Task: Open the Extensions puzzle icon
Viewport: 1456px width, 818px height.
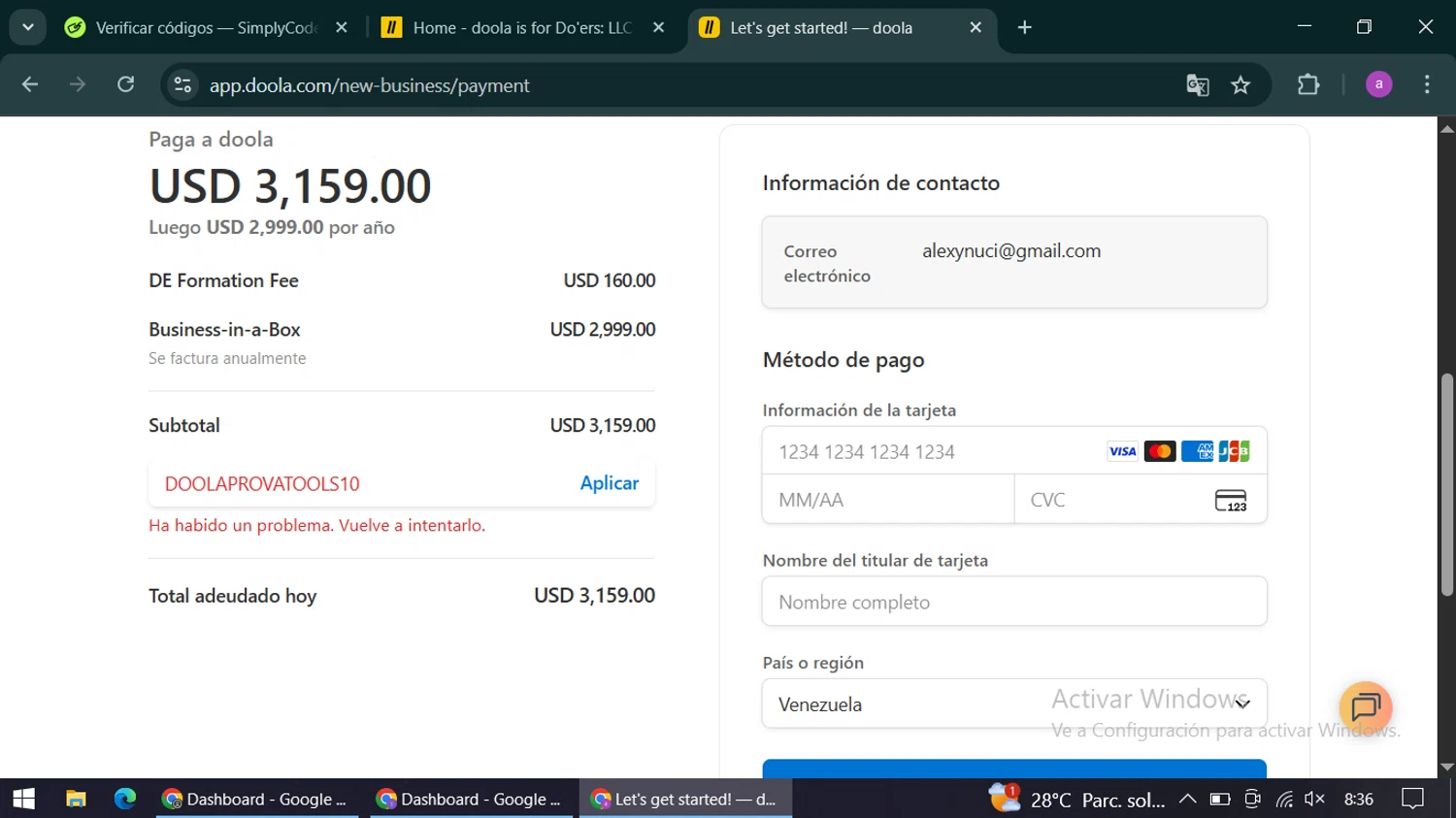Action: [x=1308, y=85]
